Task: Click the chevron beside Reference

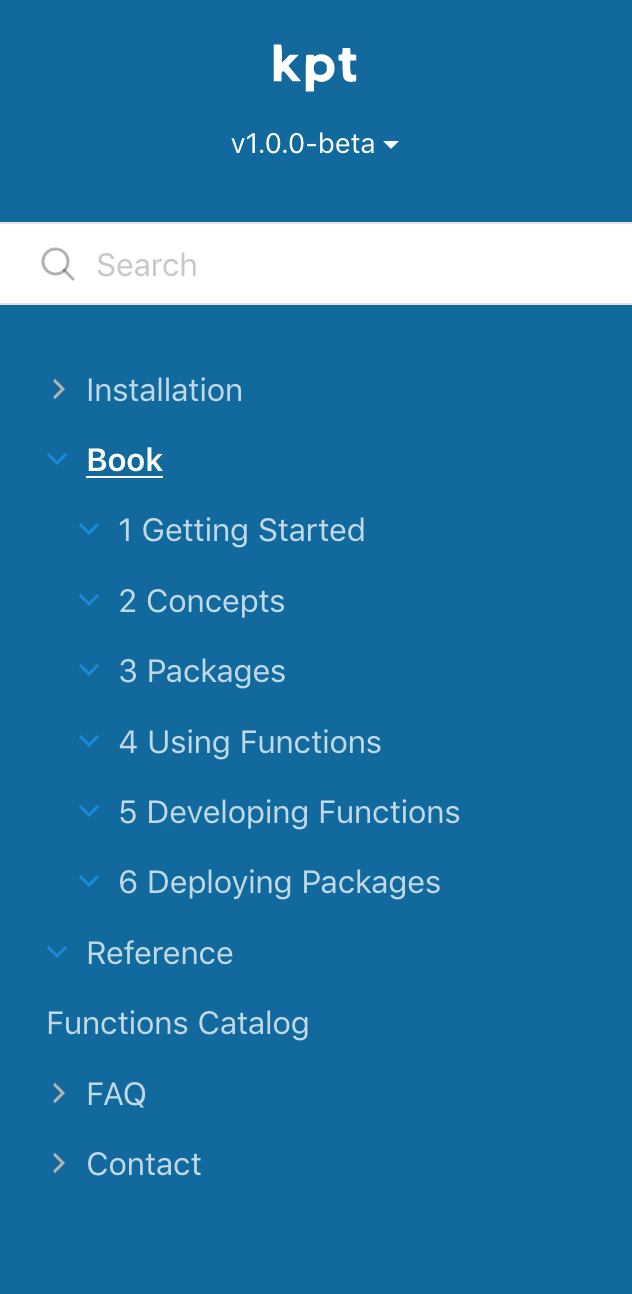Action: (57, 952)
